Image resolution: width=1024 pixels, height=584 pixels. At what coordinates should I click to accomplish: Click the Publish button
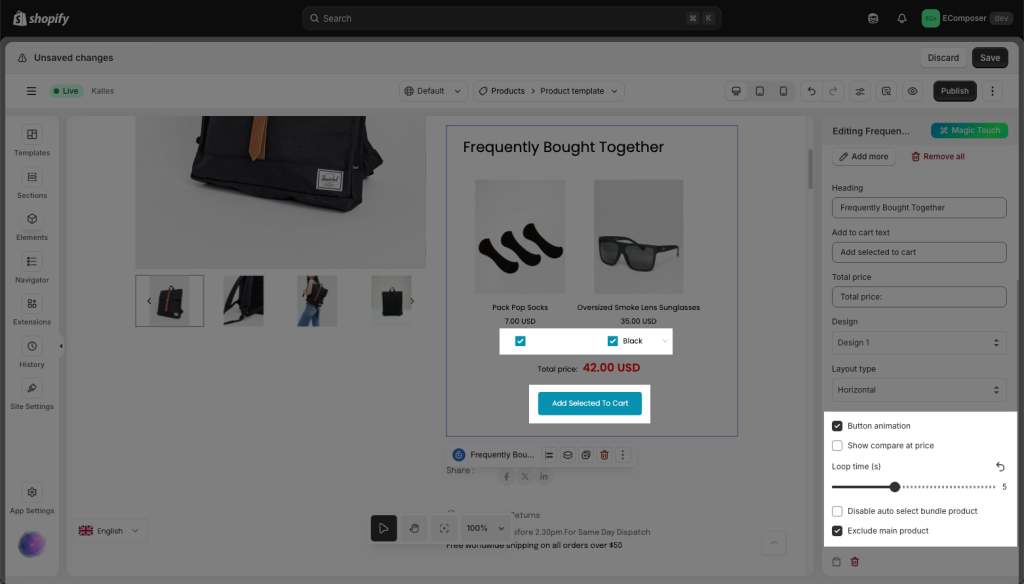tap(954, 91)
